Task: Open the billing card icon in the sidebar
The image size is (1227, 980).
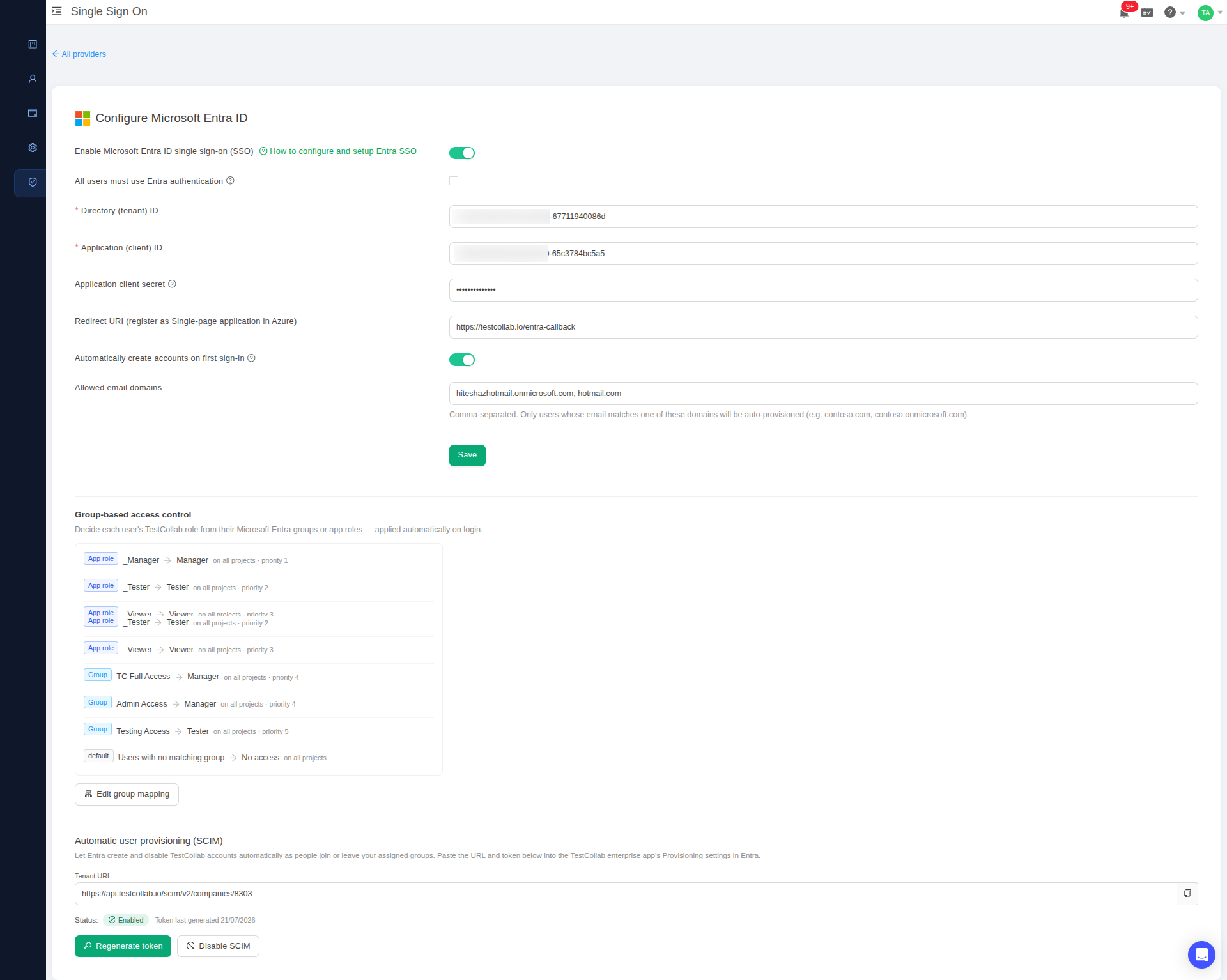Action: click(33, 113)
